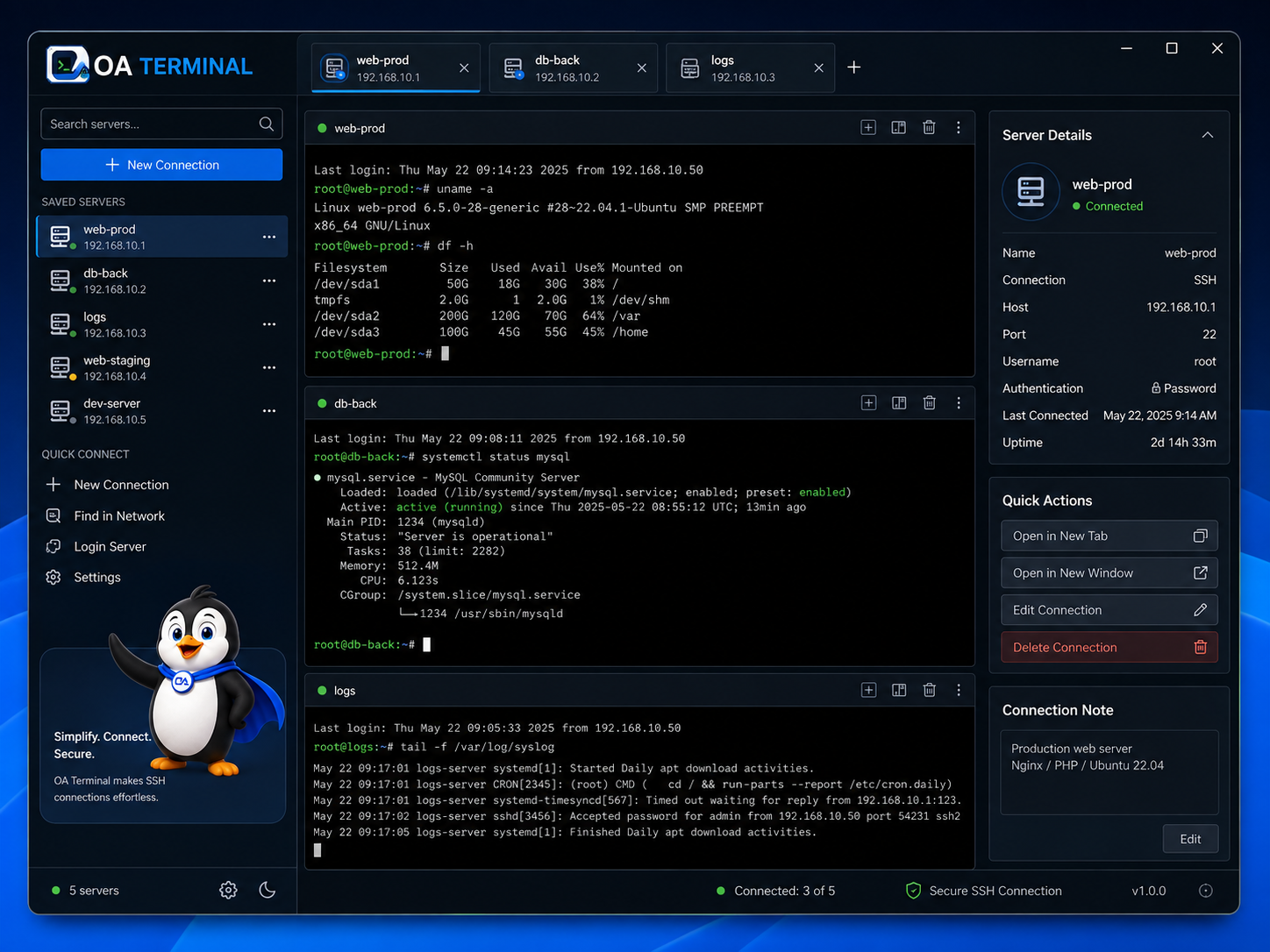Screen dimensions: 1270x952
Task: Click Find in Network quick connect
Action: click(x=105, y=516)
